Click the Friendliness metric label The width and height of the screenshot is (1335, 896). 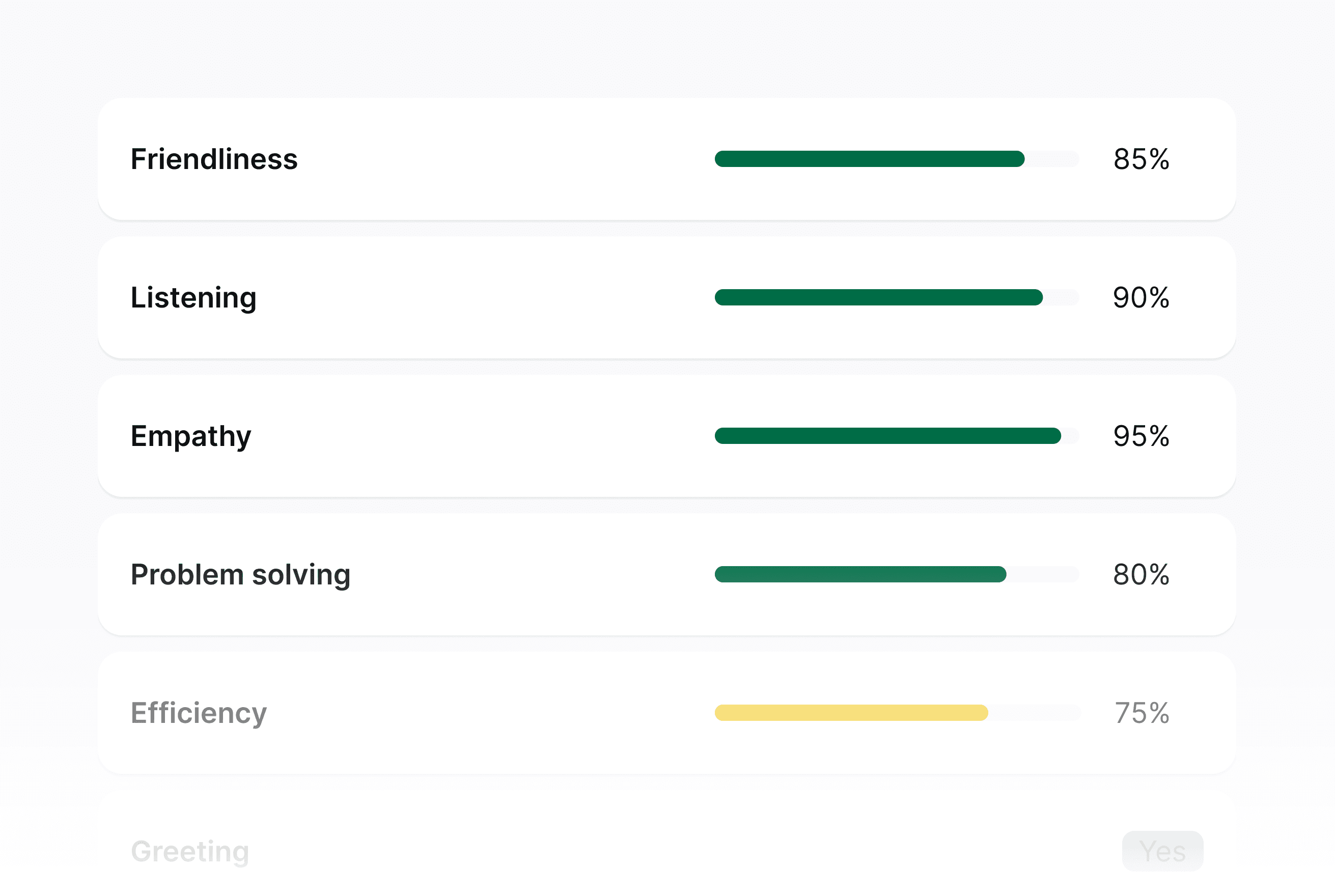tap(214, 159)
